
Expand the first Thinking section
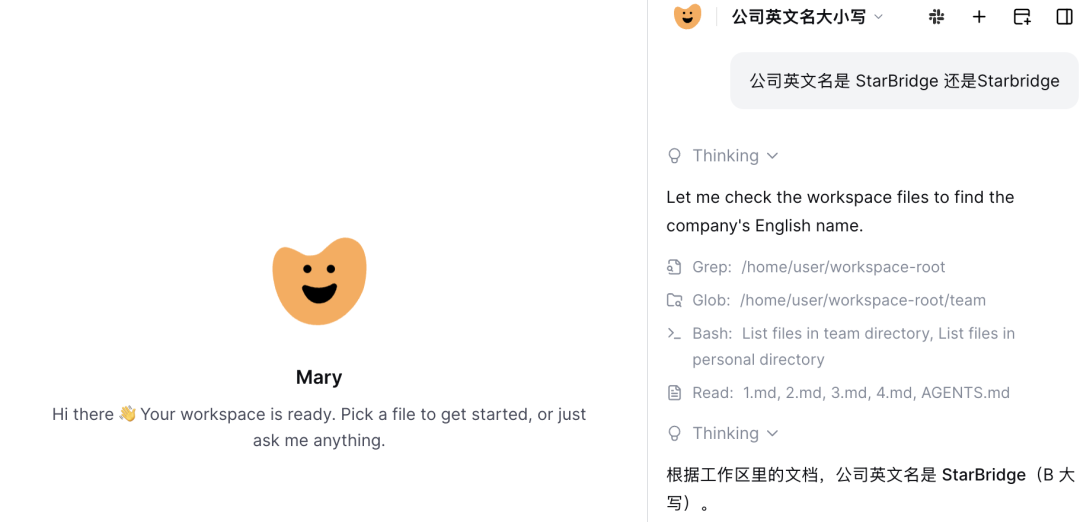tap(735, 156)
